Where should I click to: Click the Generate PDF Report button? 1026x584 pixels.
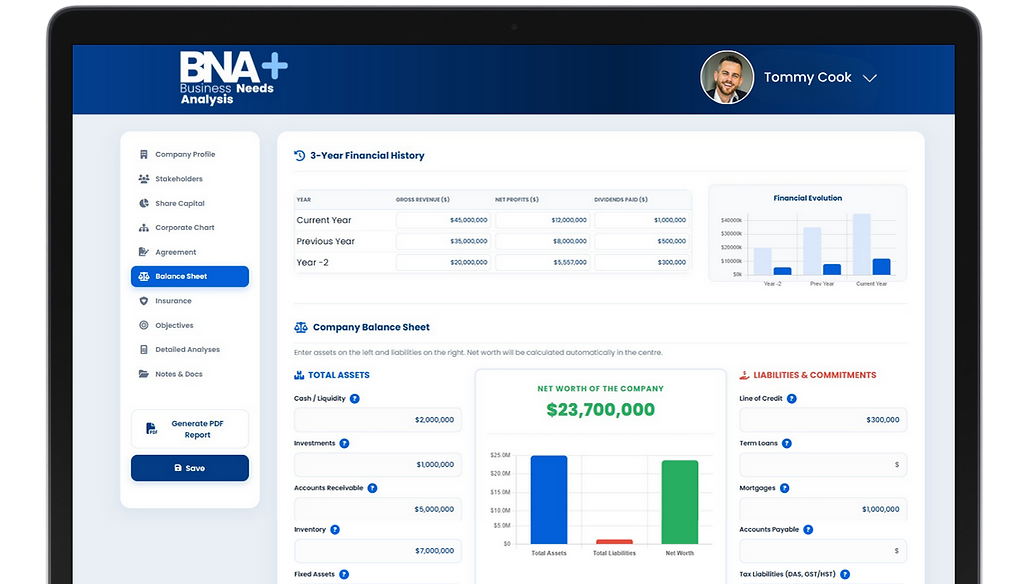[190, 429]
